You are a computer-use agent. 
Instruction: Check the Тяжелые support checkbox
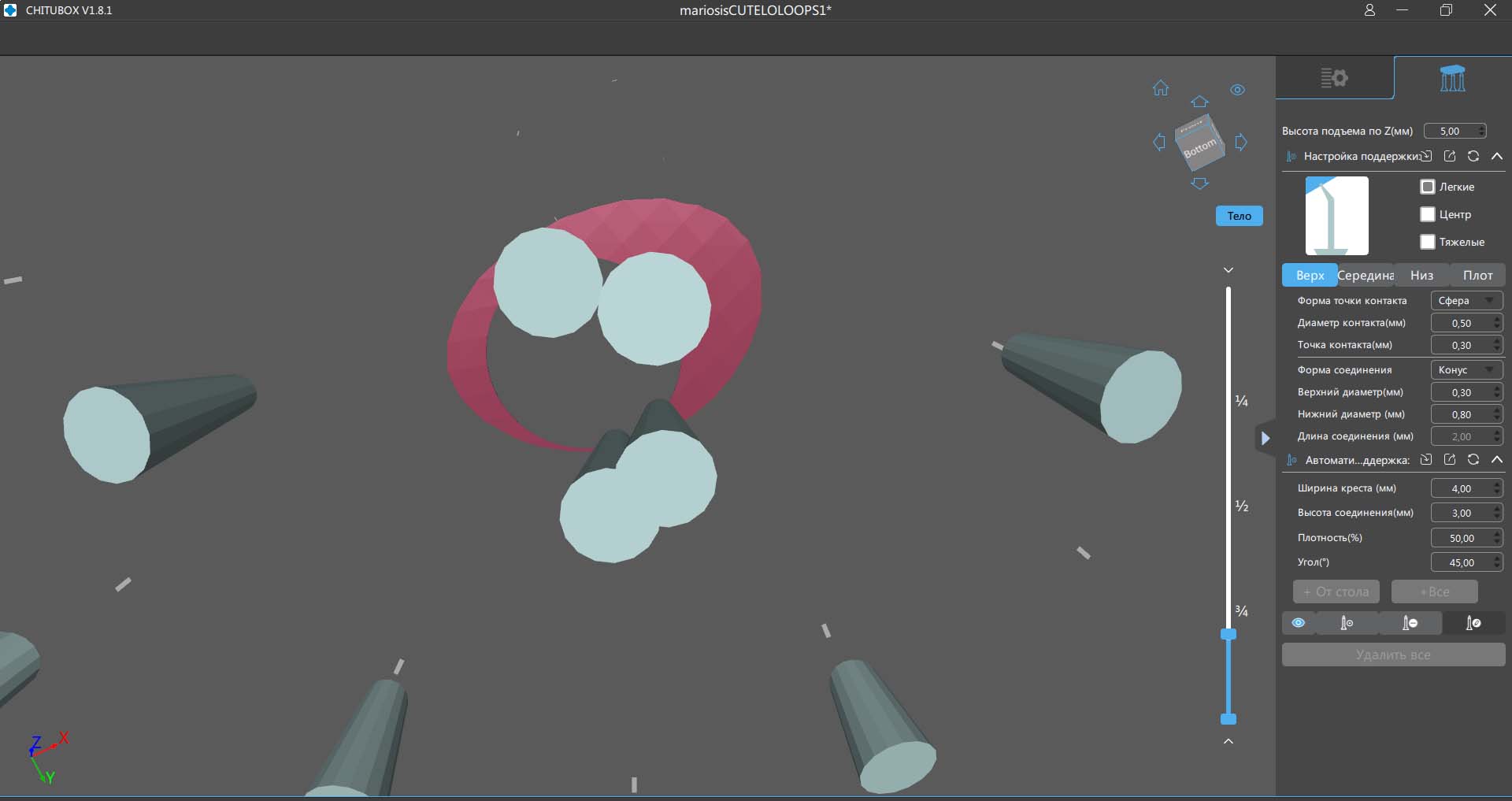pos(1428,242)
